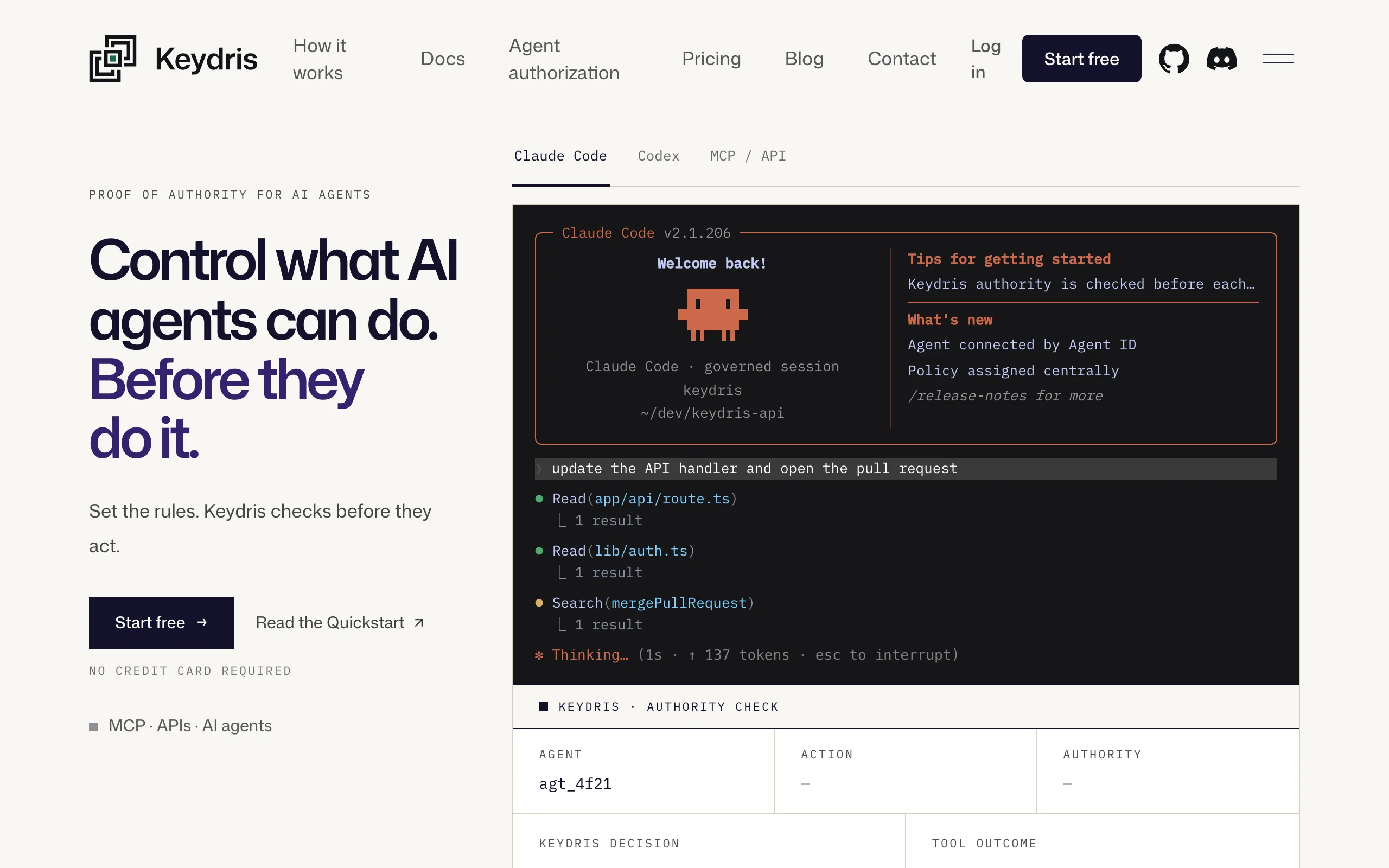Open the GitHub repository icon
Screen dimensions: 1389x868
(x=1174, y=59)
